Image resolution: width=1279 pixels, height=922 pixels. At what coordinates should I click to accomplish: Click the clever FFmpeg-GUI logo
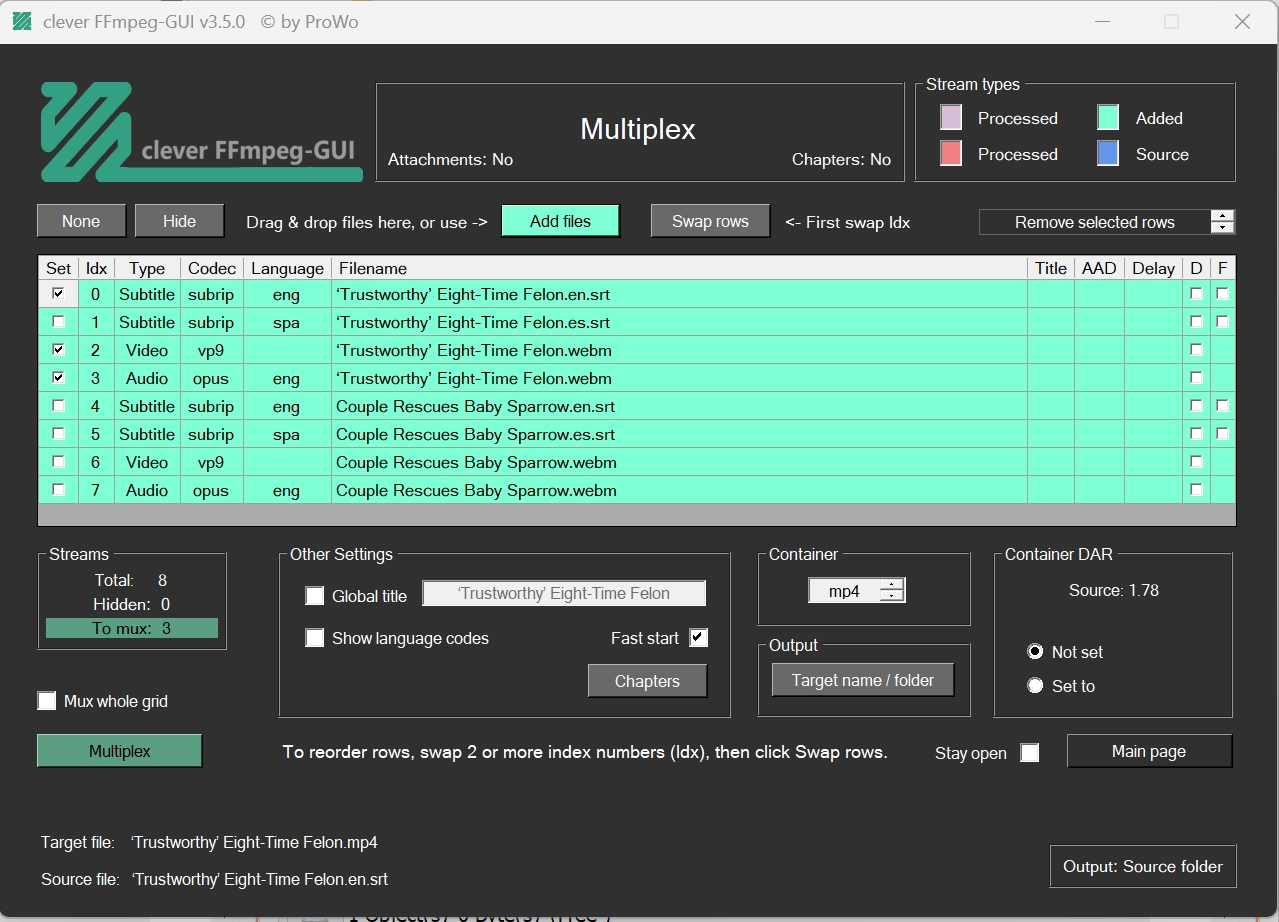click(x=200, y=132)
